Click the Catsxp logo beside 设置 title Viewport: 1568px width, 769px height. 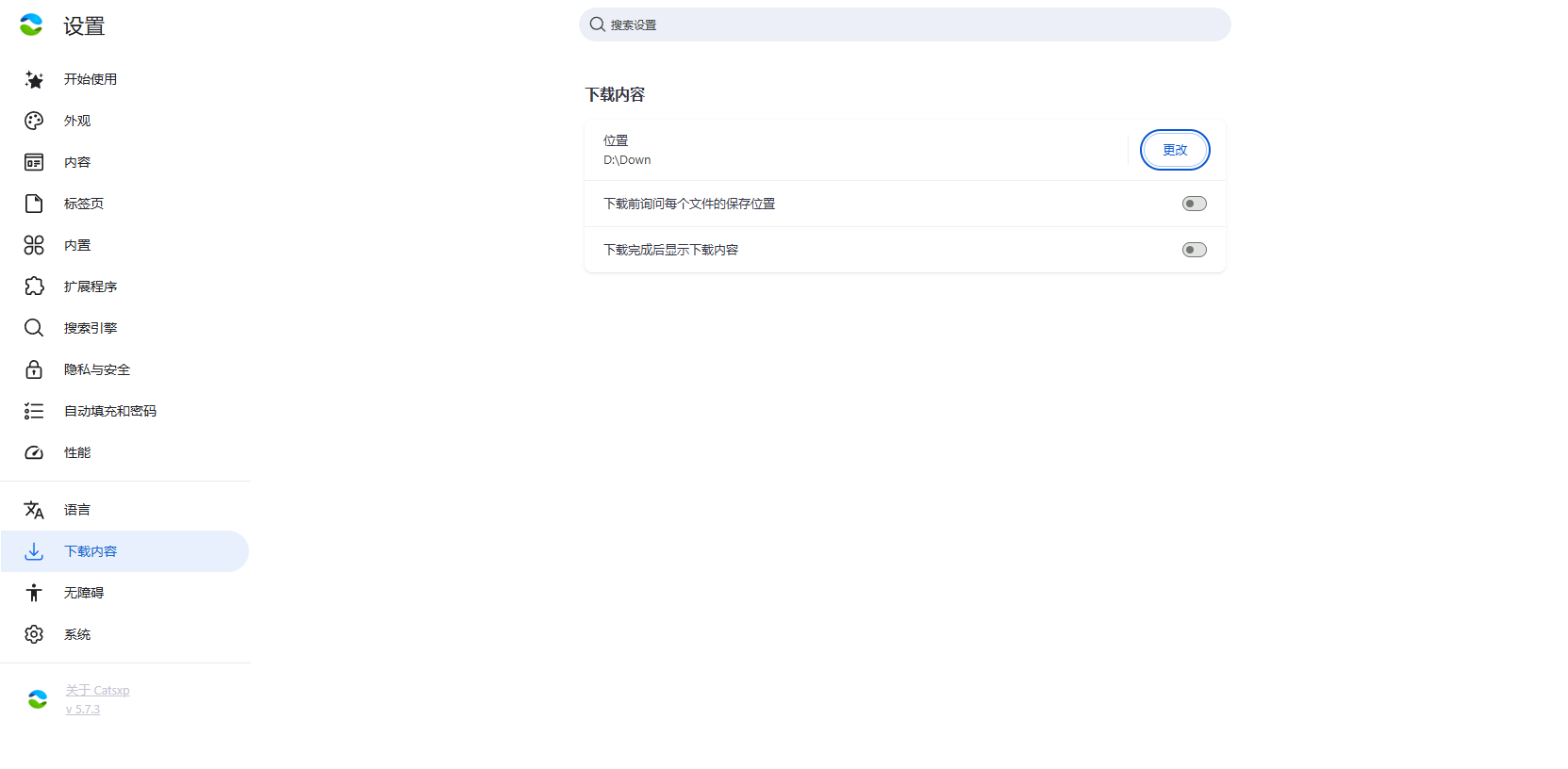tap(31, 25)
